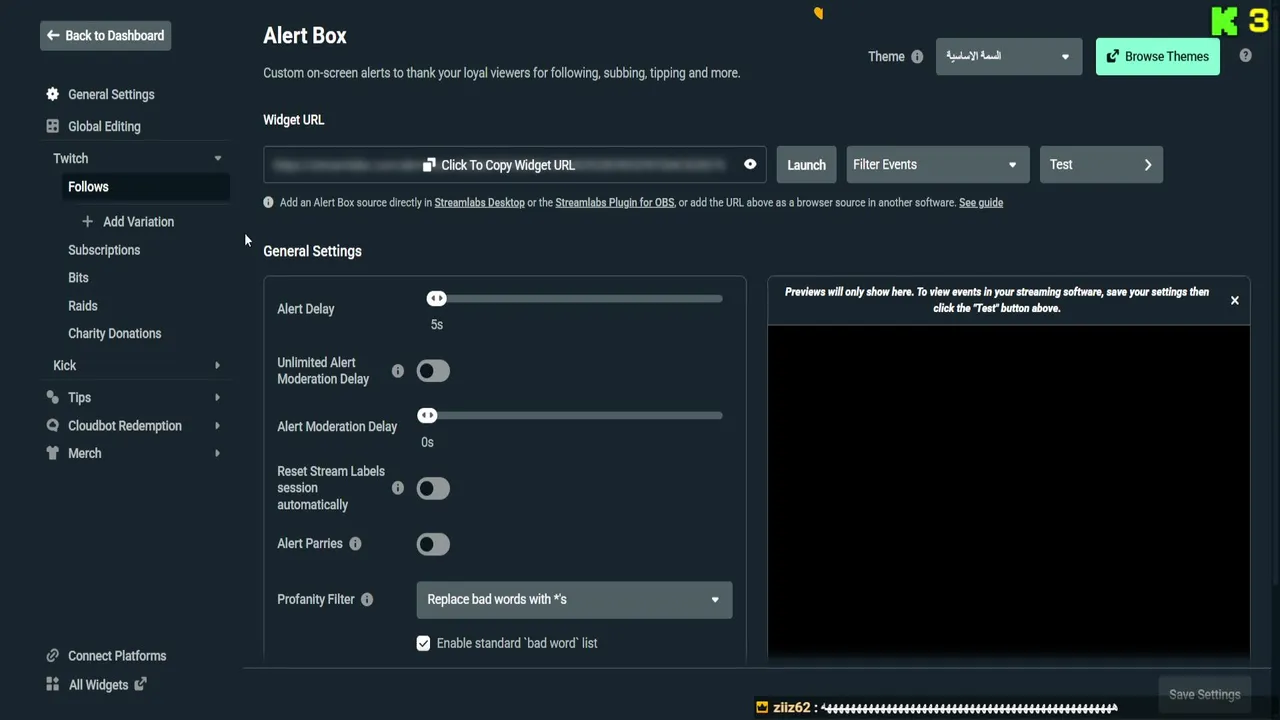Open the Theme dropdown

[1009, 56]
